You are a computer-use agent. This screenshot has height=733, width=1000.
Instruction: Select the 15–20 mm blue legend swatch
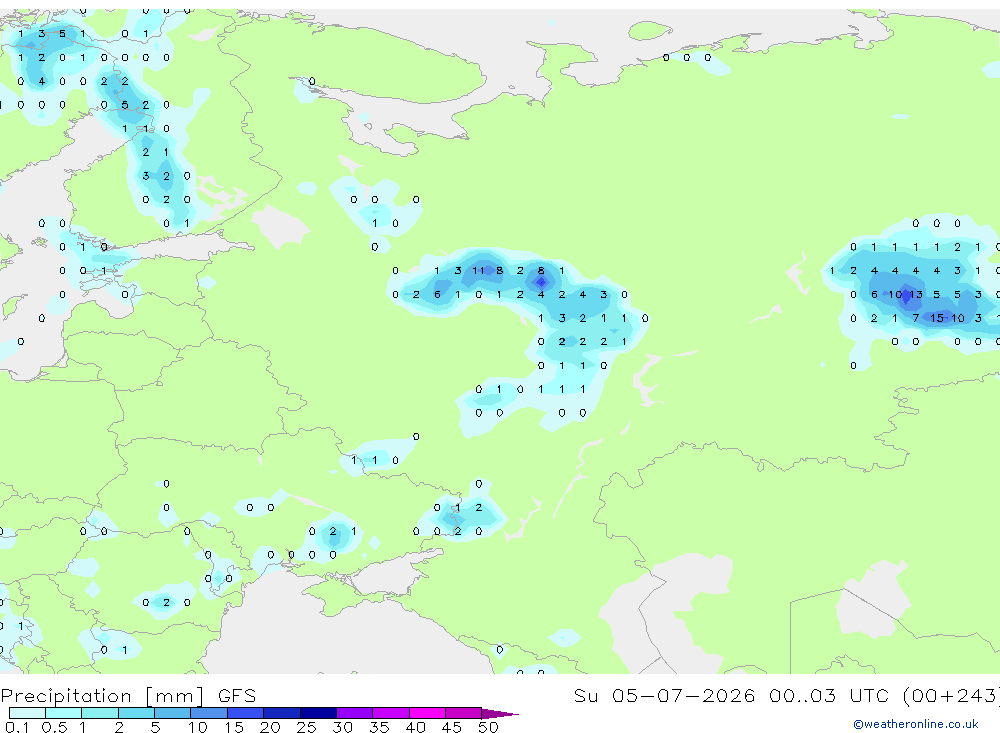(246, 713)
